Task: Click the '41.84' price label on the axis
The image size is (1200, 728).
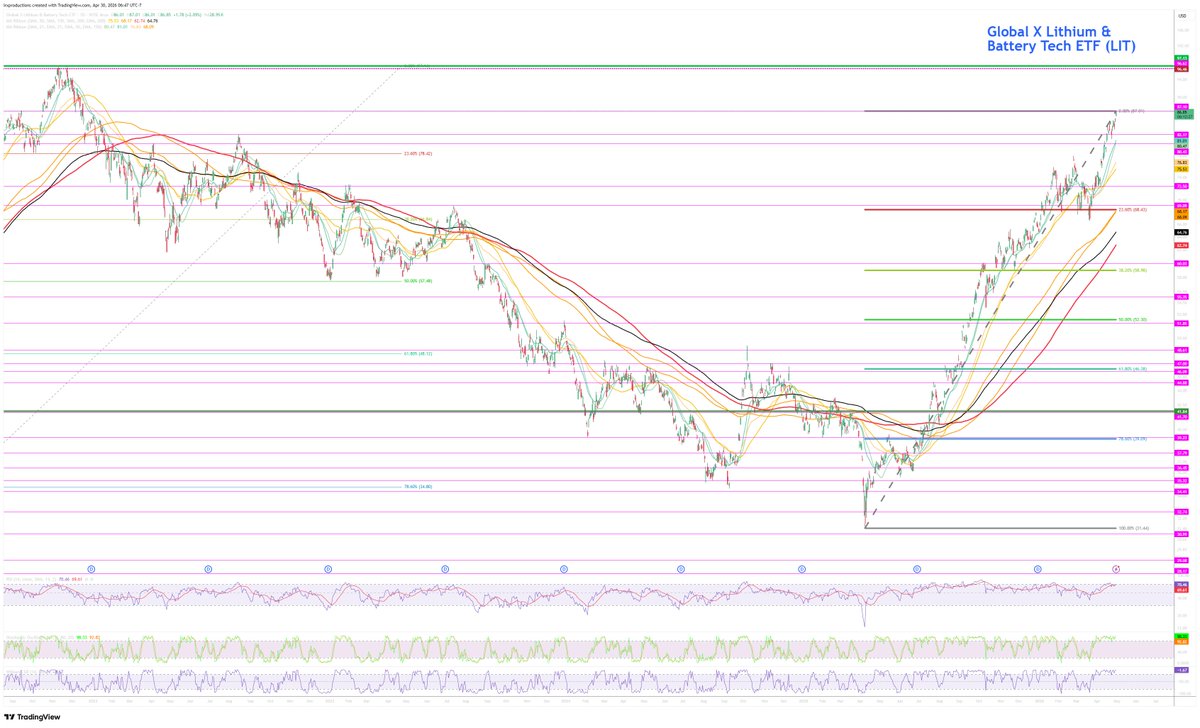Action: (x=1181, y=411)
